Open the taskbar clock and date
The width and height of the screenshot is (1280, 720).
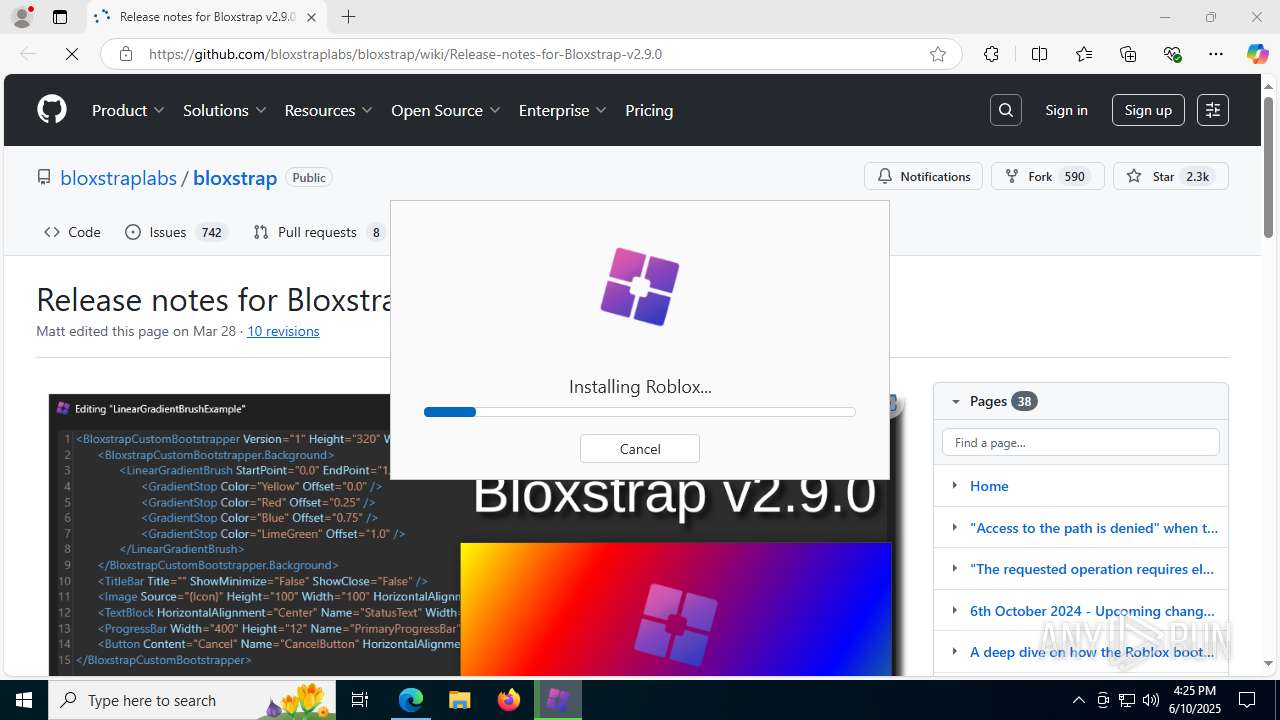click(x=1194, y=700)
